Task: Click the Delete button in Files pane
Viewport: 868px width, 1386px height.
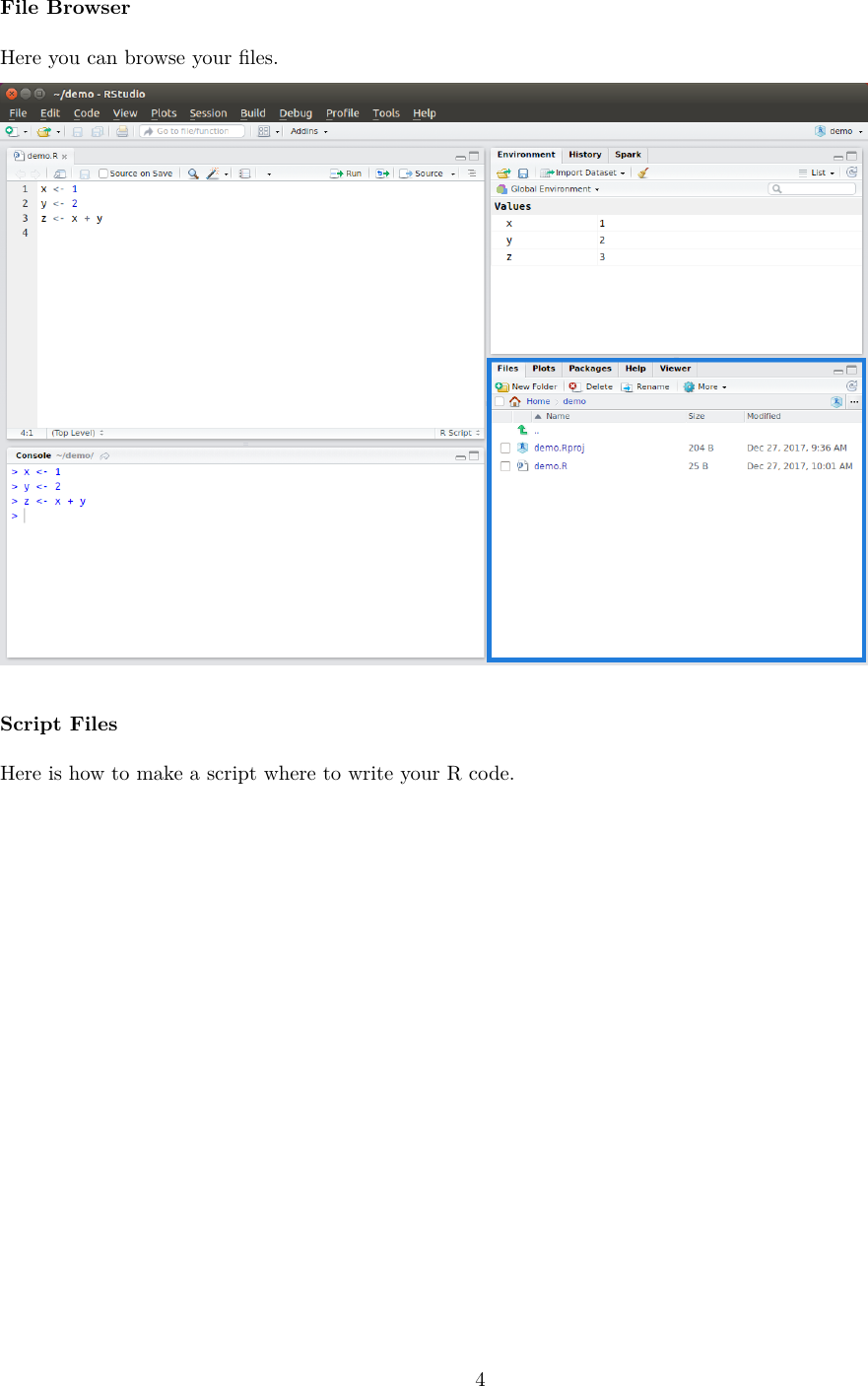Action: click(x=591, y=386)
